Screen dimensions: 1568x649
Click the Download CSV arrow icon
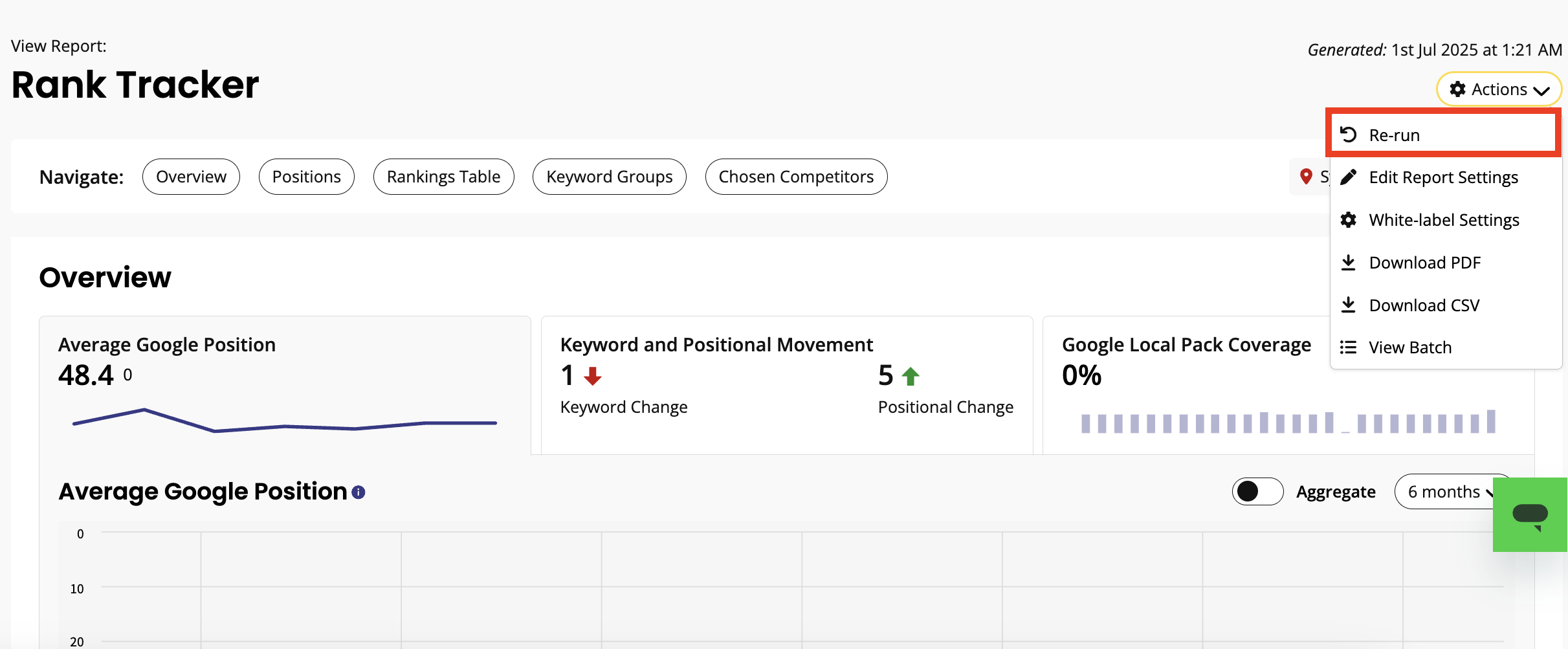click(x=1348, y=305)
